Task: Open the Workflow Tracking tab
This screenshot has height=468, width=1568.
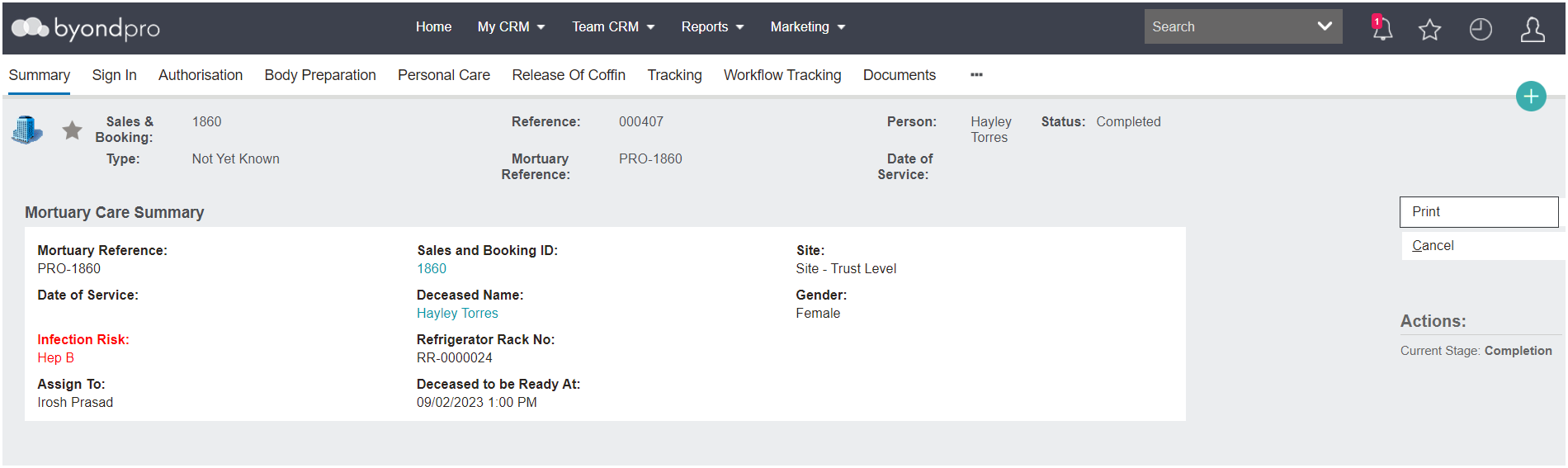Action: pos(782,75)
